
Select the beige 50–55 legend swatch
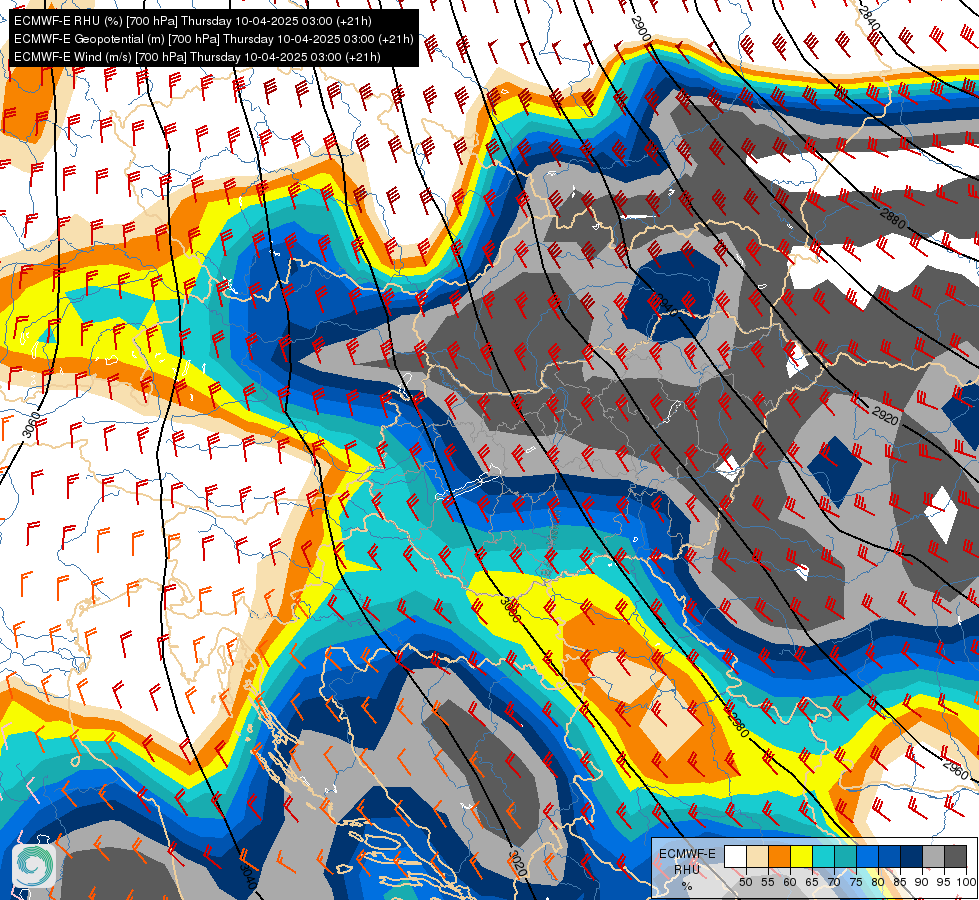(x=757, y=856)
